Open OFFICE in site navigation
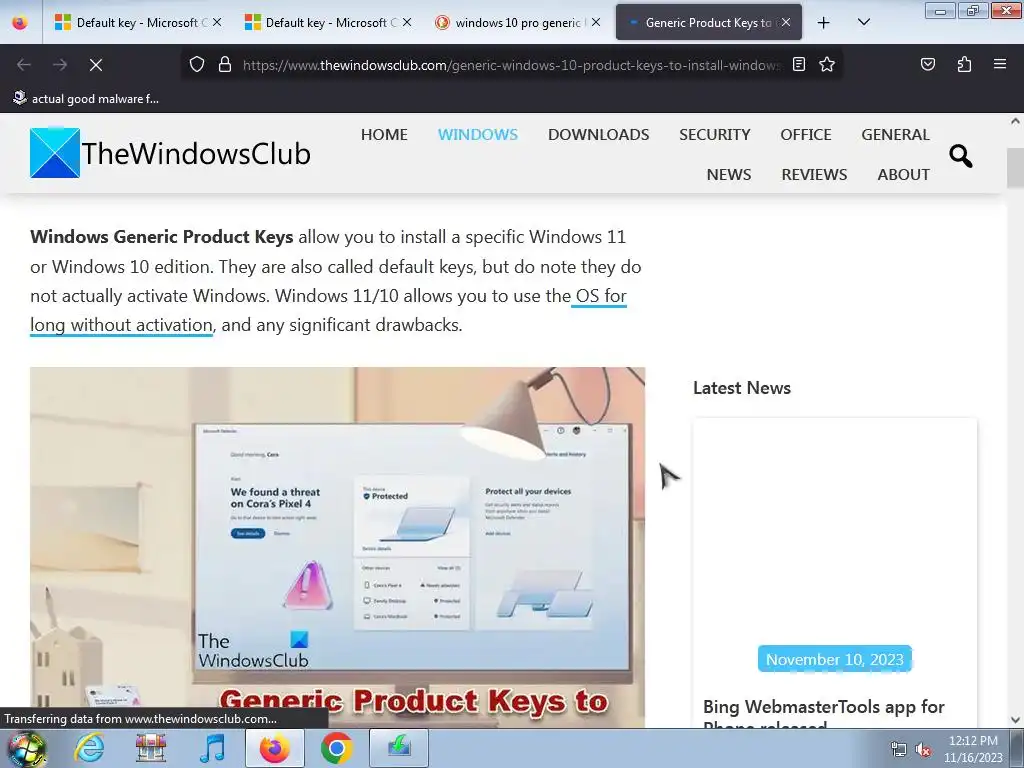This screenshot has height=768, width=1024. tap(806, 135)
